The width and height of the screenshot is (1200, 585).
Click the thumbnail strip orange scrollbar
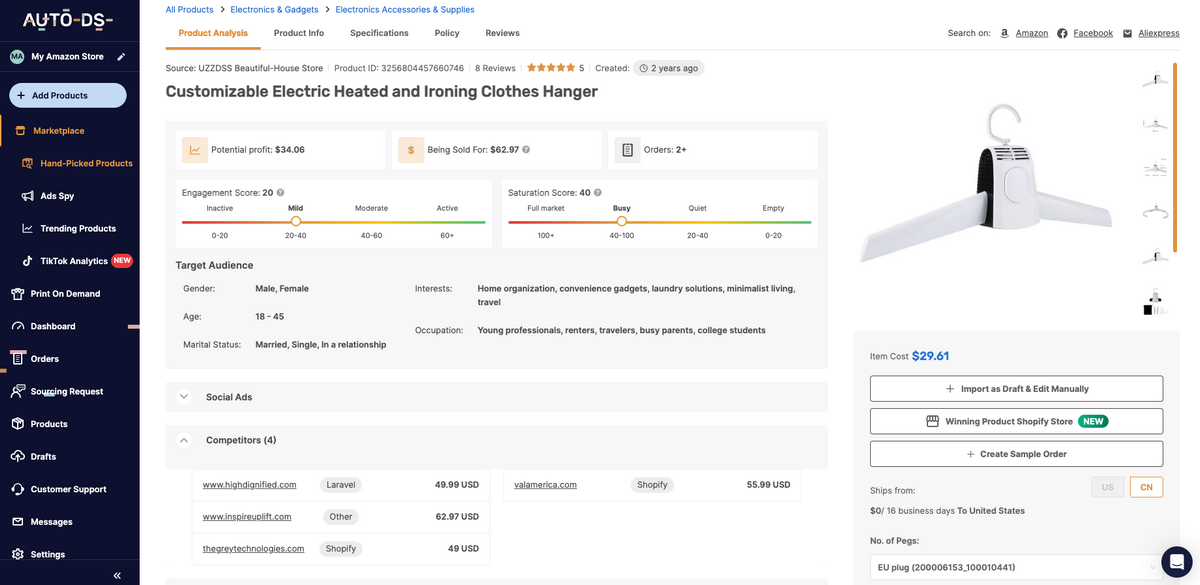pos(1175,156)
